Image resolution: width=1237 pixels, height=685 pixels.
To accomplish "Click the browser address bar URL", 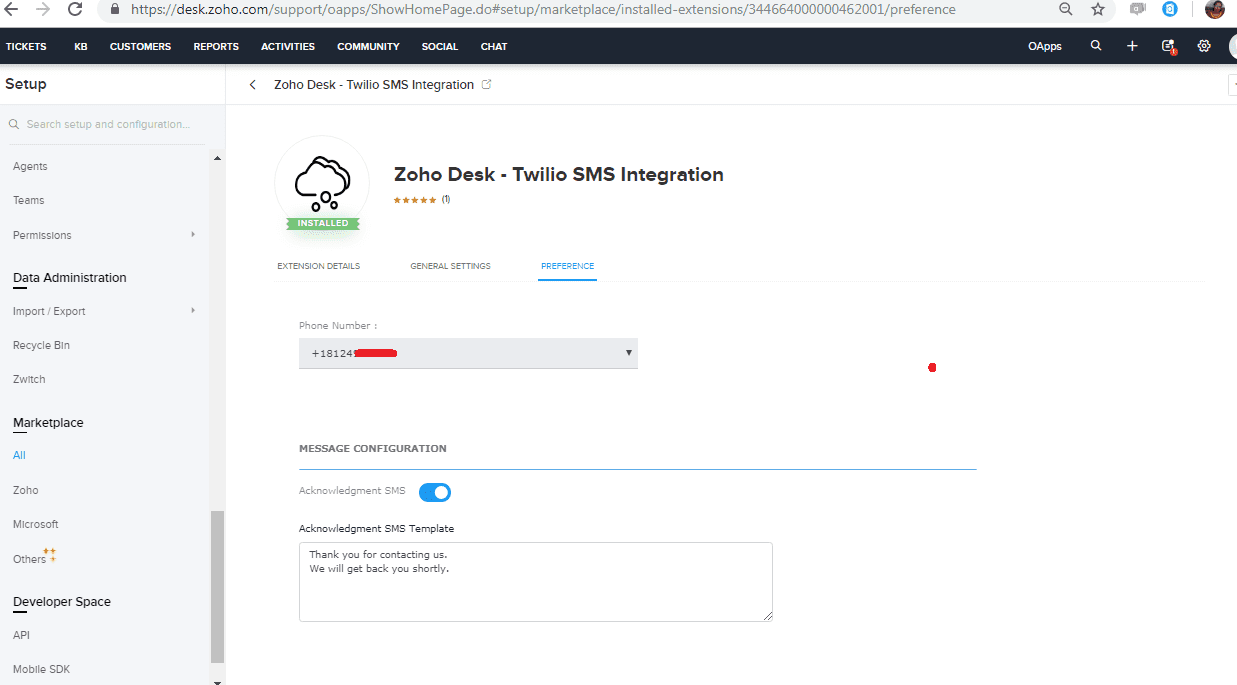I will pyautogui.click(x=543, y=9).
